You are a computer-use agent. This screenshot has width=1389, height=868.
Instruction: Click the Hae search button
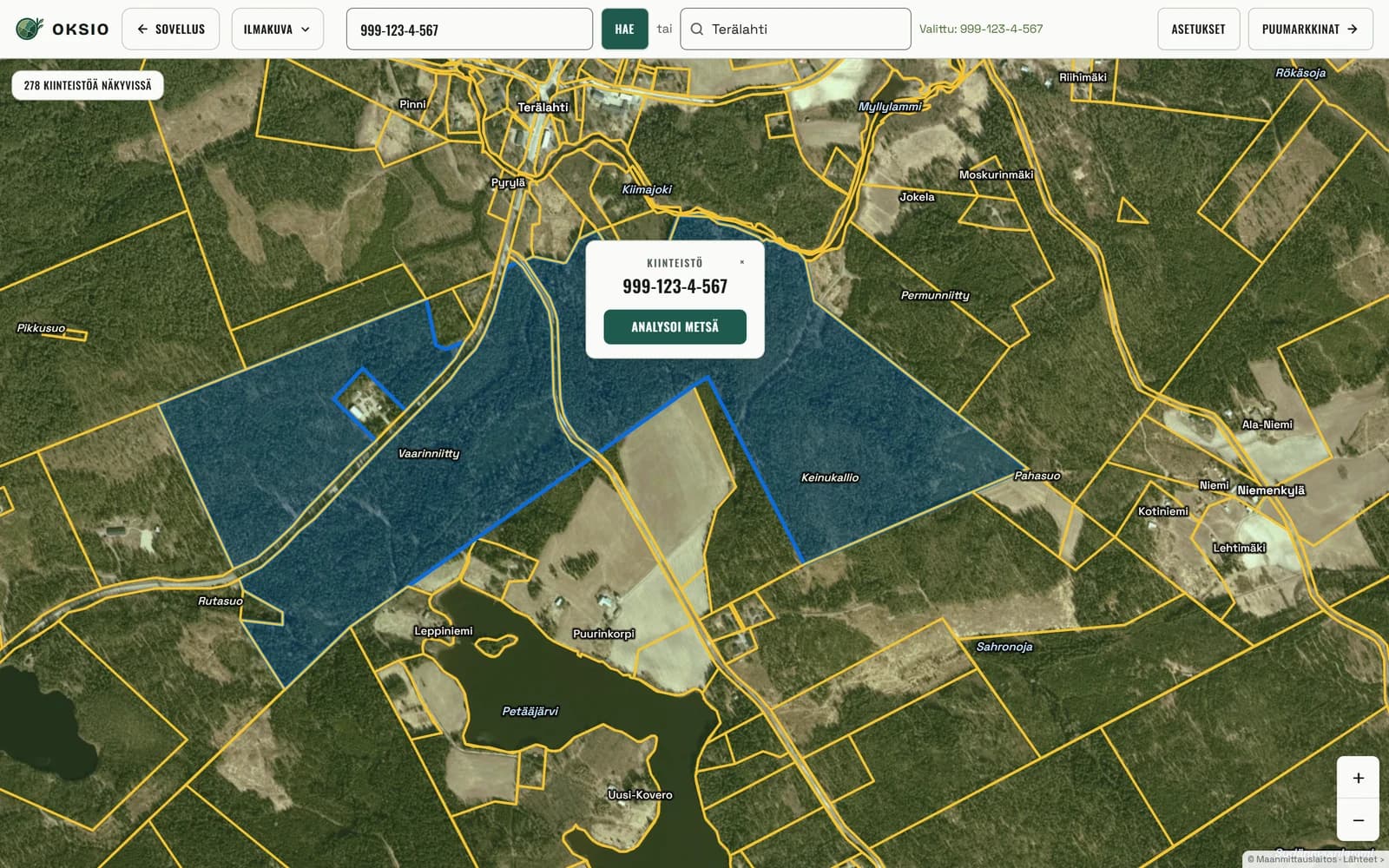pyautogui.click(x=624, y=29)
